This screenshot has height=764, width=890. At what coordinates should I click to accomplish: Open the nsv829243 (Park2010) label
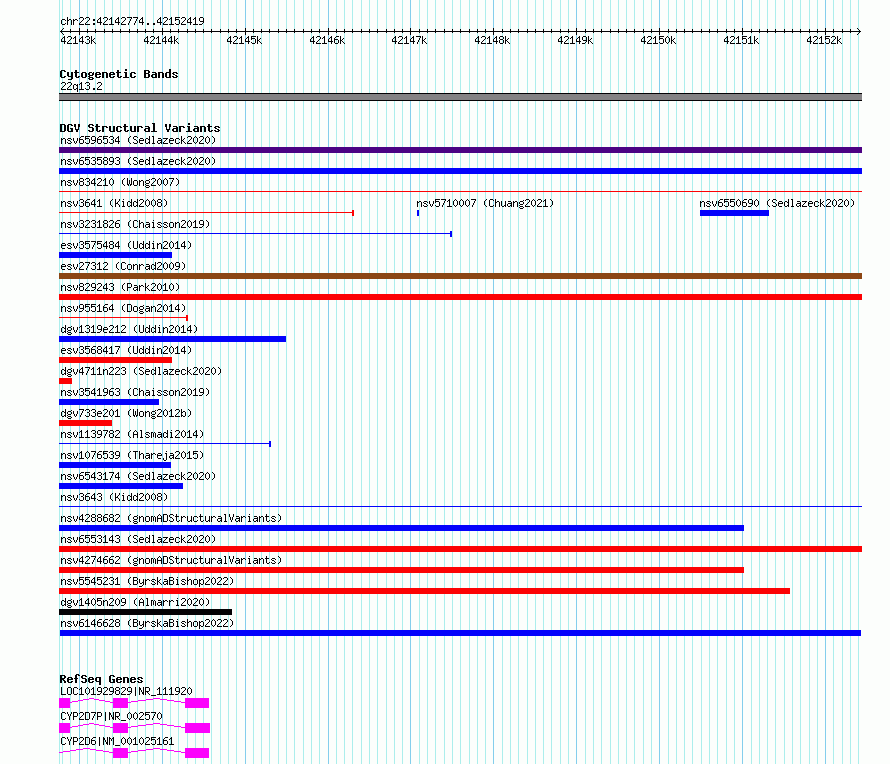[x=120, y=287]
